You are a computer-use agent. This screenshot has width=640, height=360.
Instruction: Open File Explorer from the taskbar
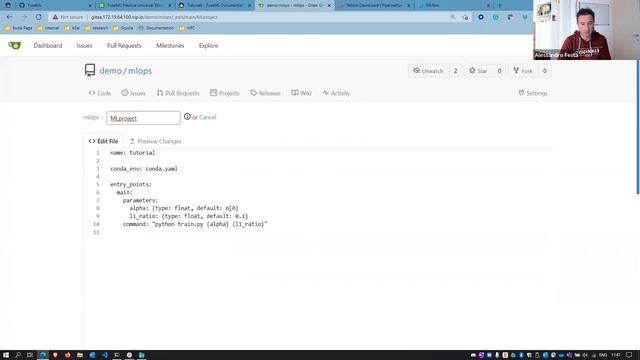(x=80, y=355)
